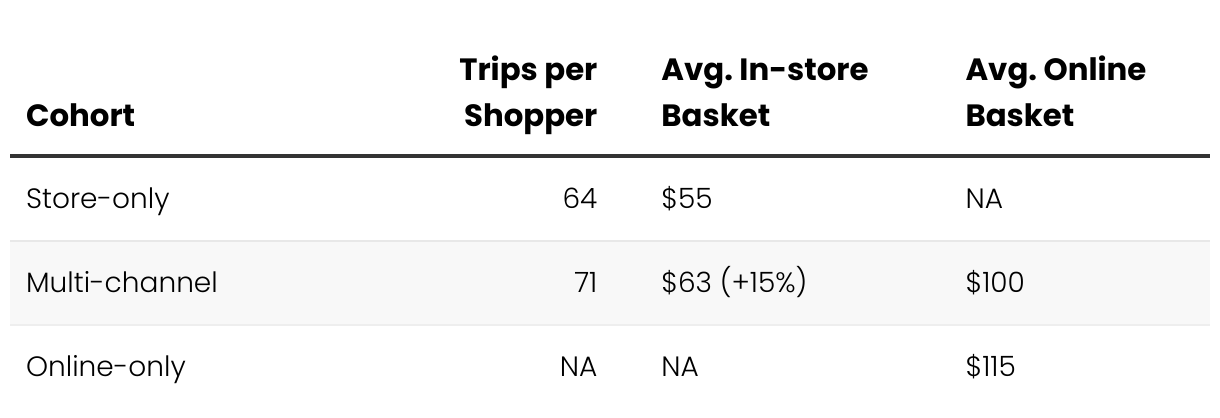Image resolution: width=1220 pixels, height=418 pixels.
Task: Click the 71 trips value
Action: (583, 282)
